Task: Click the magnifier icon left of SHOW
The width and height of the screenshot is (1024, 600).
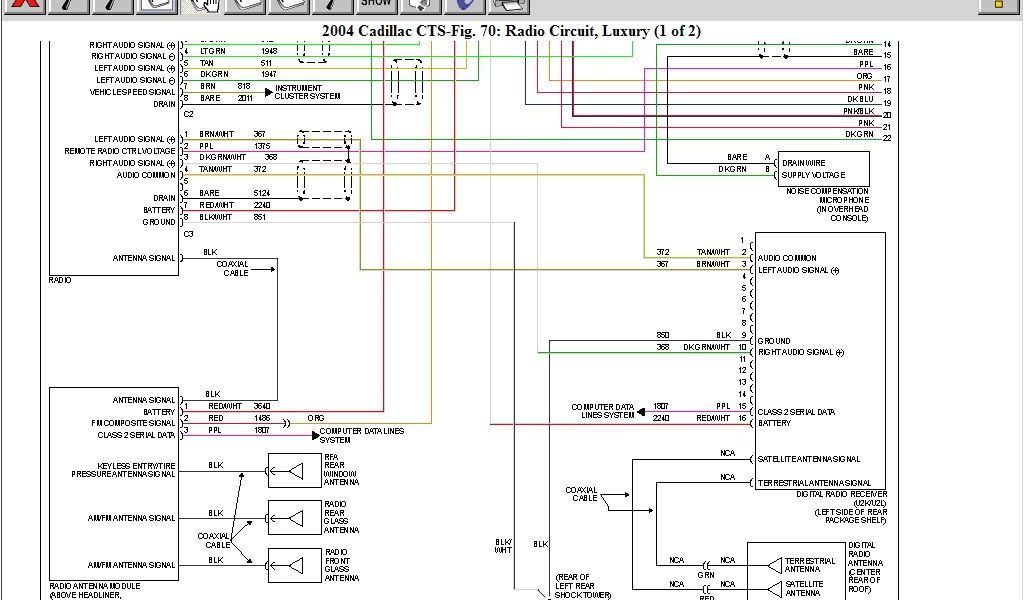Action: (x=333, y=5)
